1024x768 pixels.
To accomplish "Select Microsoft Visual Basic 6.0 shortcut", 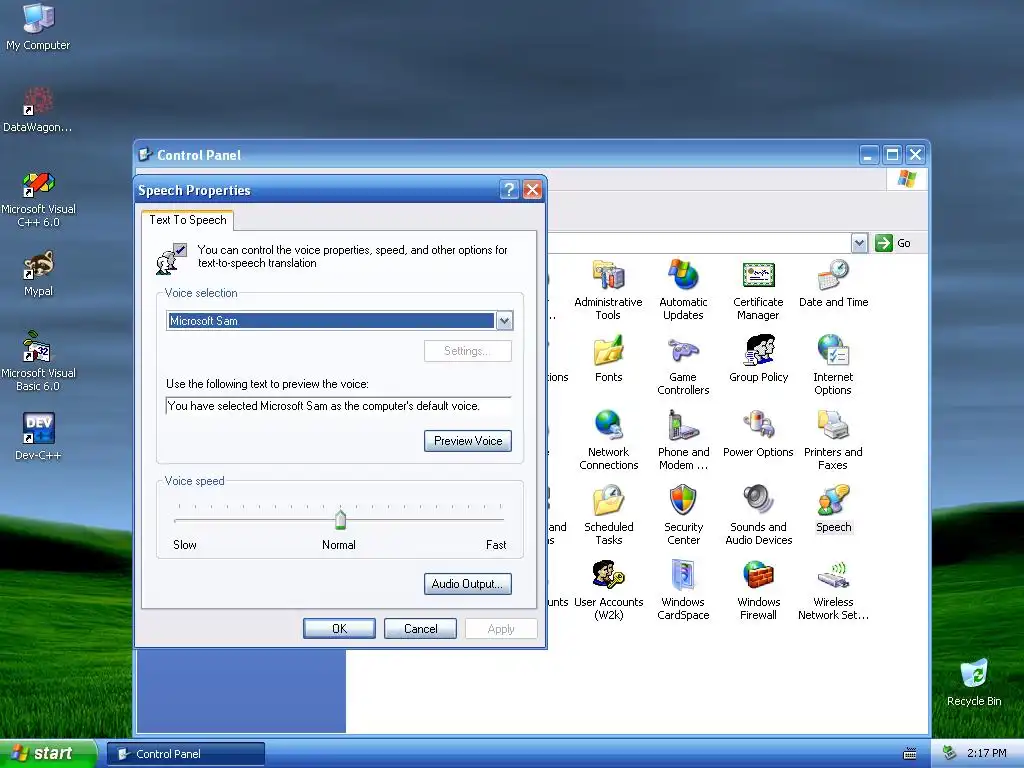I will 38,361.
